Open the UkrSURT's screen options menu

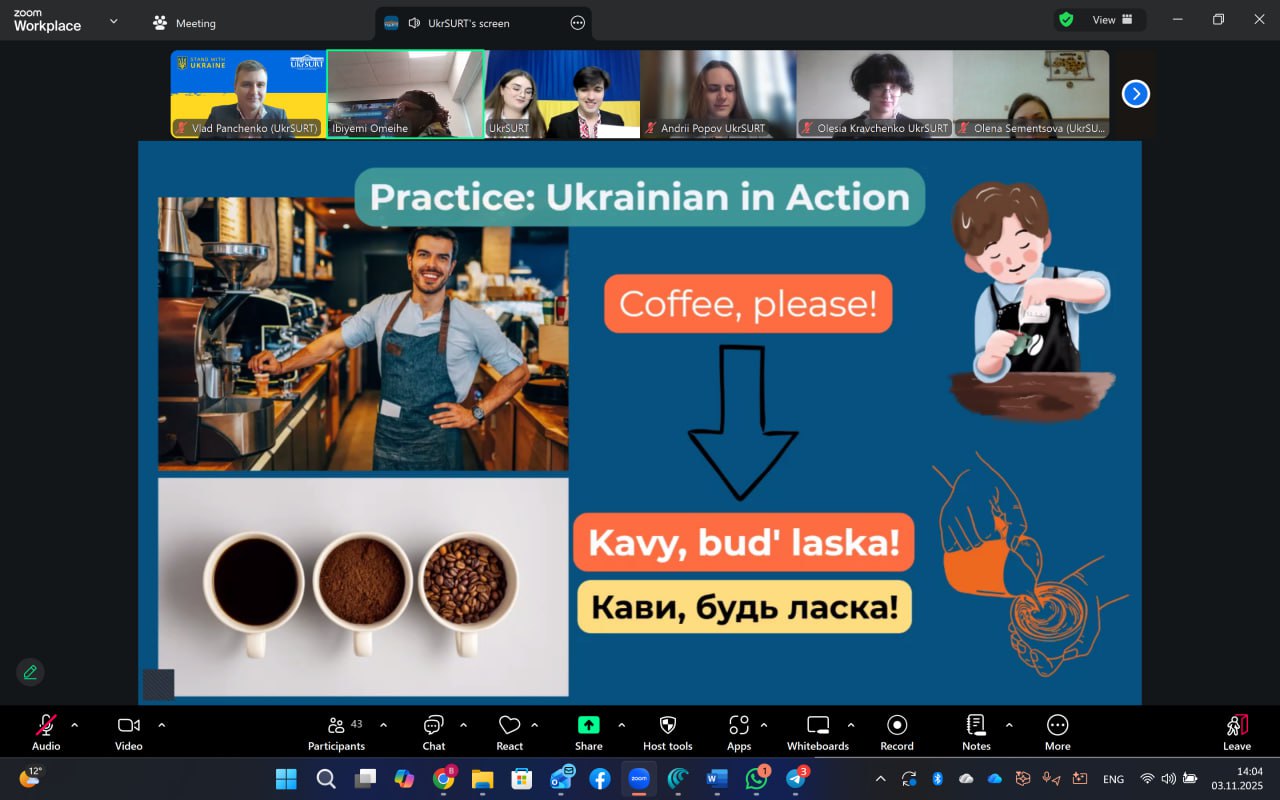point(577,23)
